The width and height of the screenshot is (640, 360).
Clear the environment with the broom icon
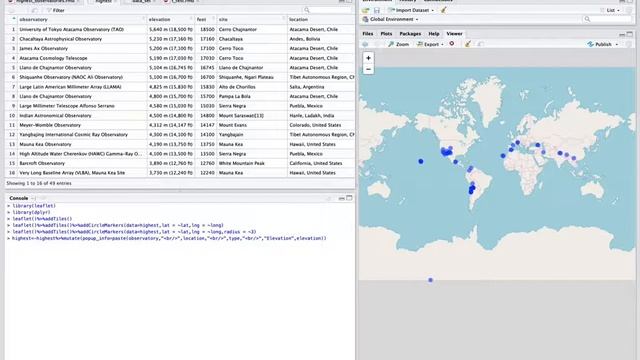pos(443,10)
